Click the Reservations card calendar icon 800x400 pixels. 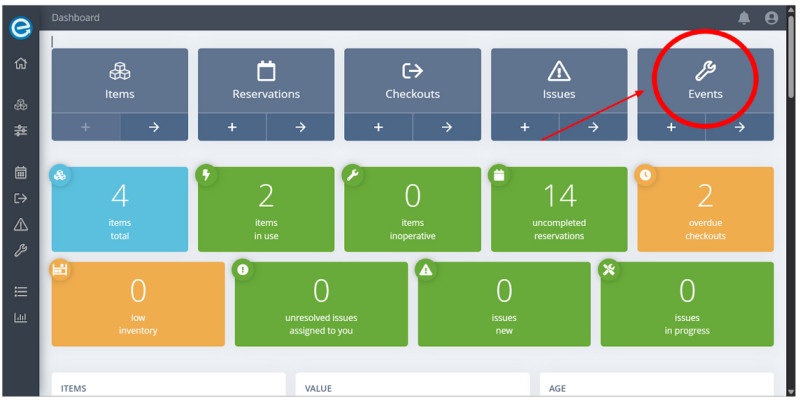pos(266,71)
